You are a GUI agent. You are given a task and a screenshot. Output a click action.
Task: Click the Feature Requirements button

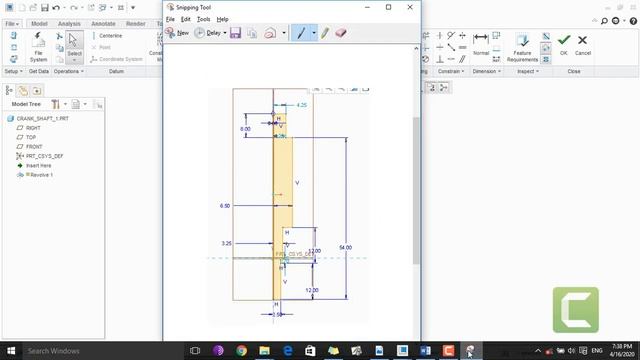[x=522, y=48]
